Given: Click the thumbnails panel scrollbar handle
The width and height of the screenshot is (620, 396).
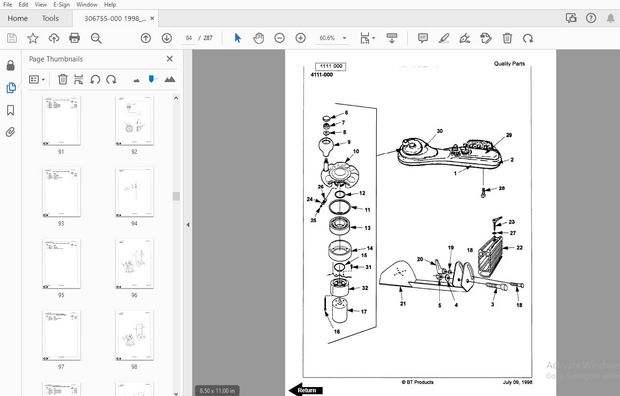Looking at the screenshot, I should point(176,196).
